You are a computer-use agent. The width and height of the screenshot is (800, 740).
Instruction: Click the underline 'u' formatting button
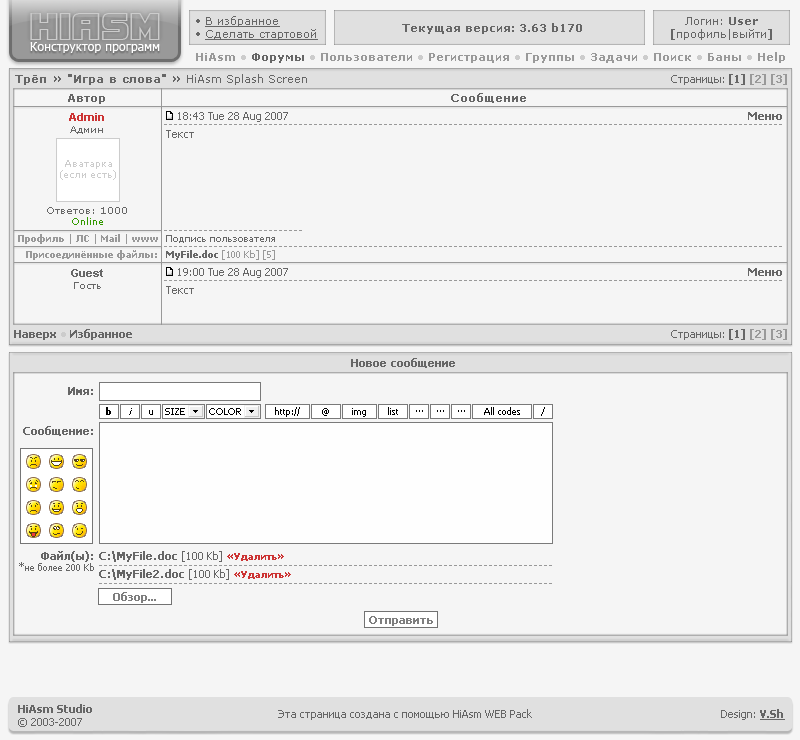tap(150, 411)
